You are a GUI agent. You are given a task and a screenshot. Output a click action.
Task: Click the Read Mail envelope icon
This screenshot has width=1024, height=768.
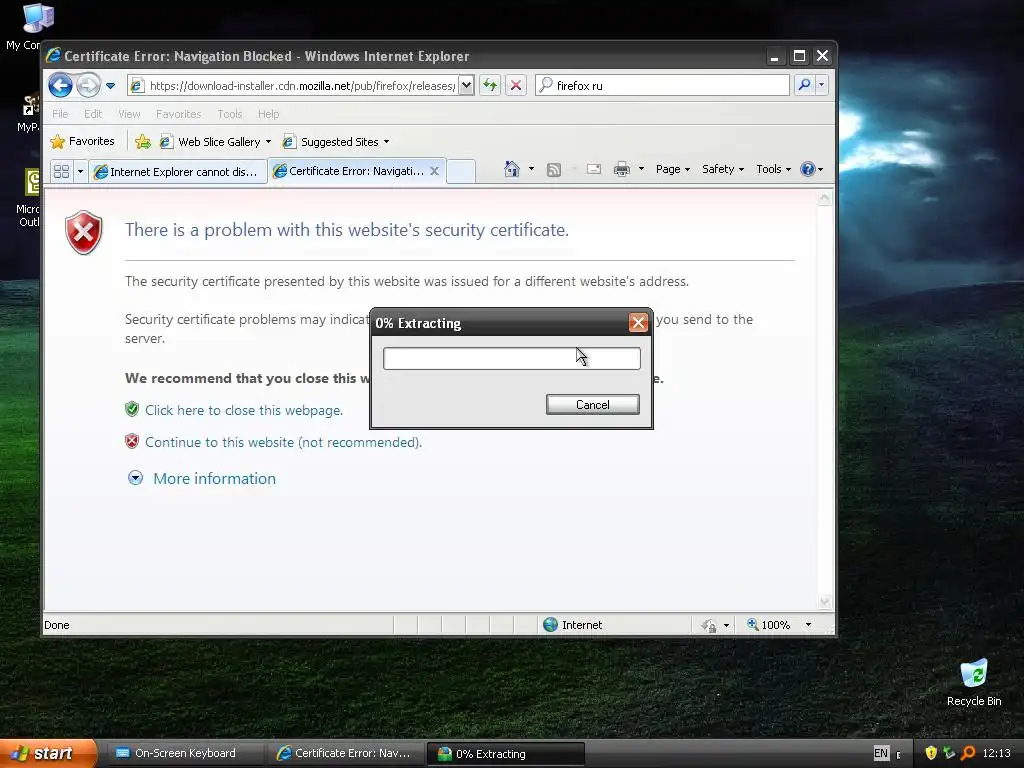coord(594,169)
